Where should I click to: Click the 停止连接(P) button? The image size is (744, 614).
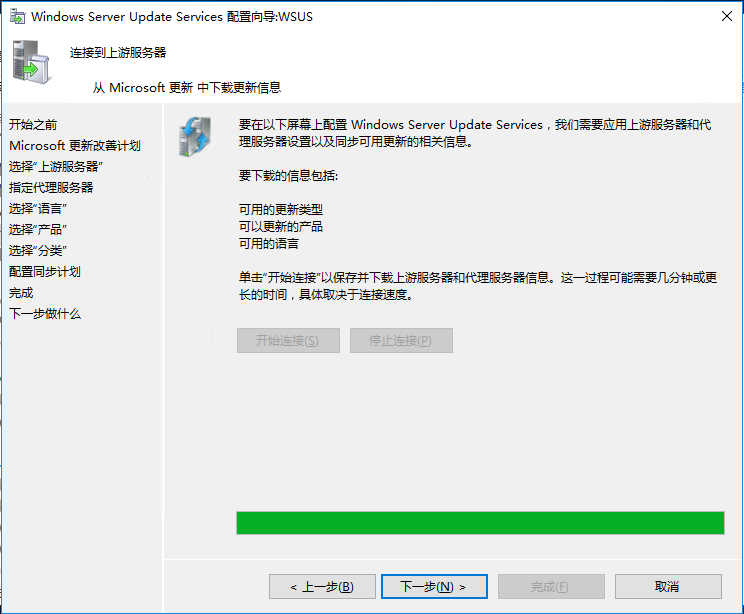(x=401, y=341)
